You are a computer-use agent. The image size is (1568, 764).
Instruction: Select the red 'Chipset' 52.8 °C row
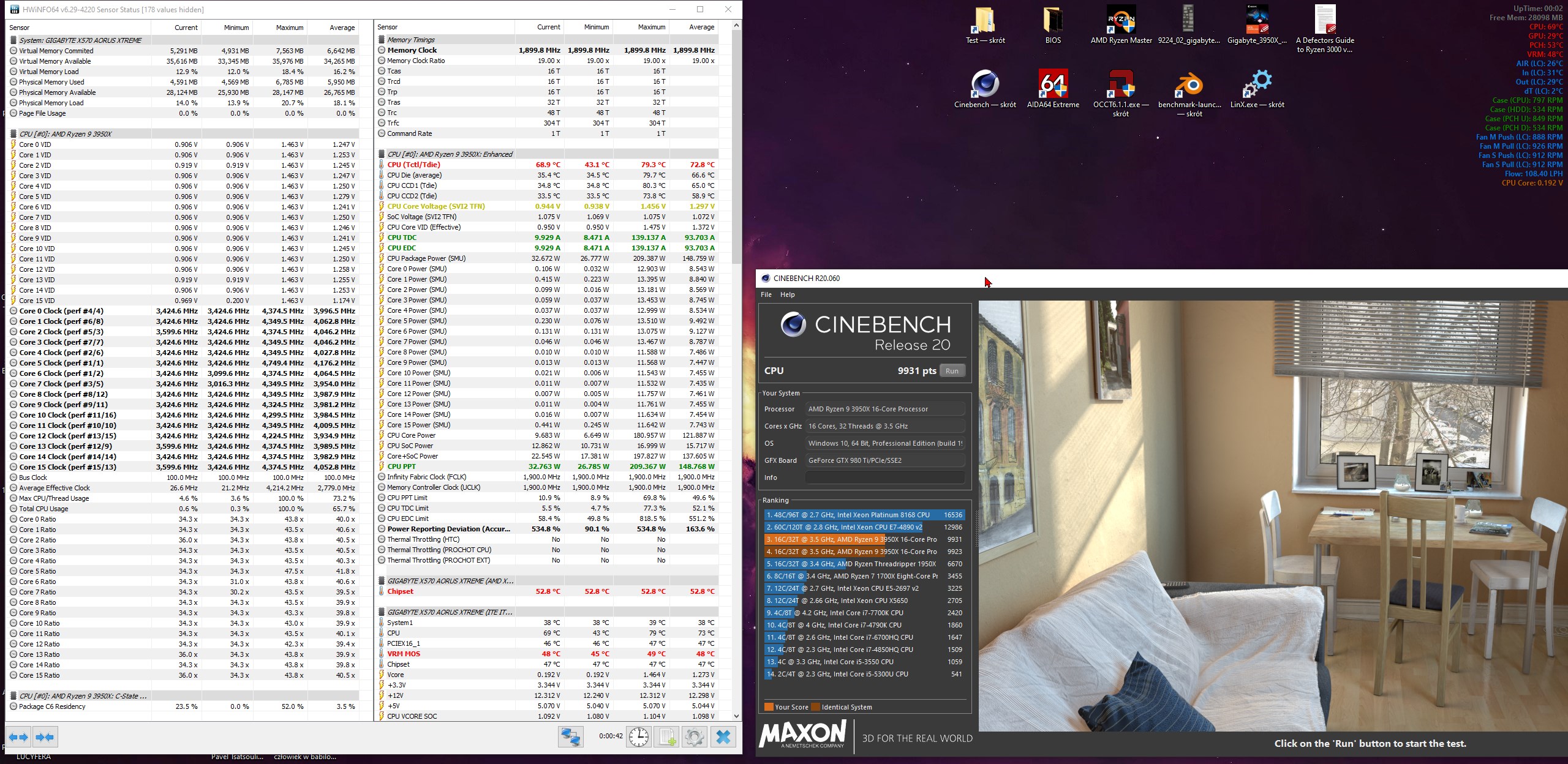click(547, 591)
